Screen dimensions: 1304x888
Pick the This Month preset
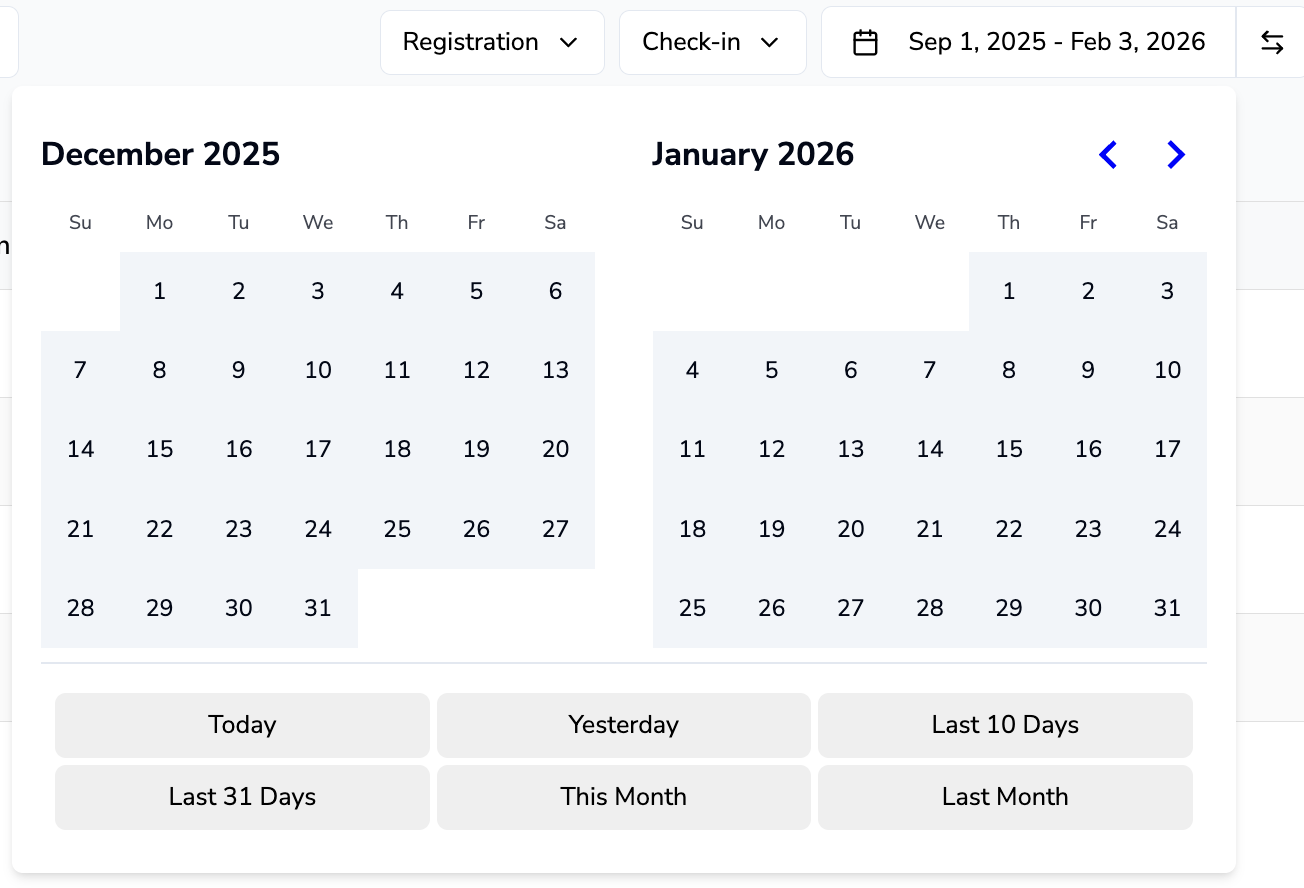coord(623,797)
